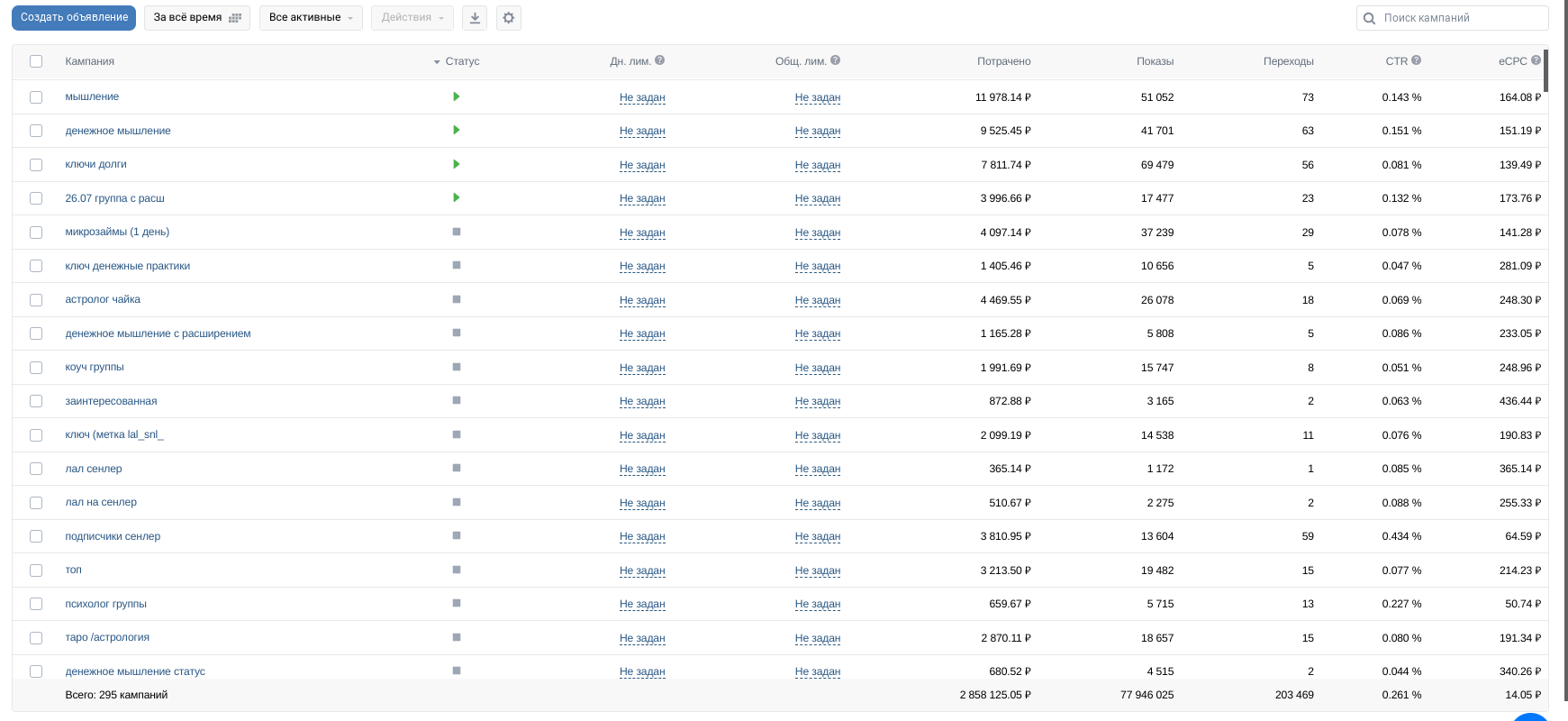The width and height of the screenshot is (1568, 721).
Task: Open the Действия actions dropdown
Action: (412, 18)
